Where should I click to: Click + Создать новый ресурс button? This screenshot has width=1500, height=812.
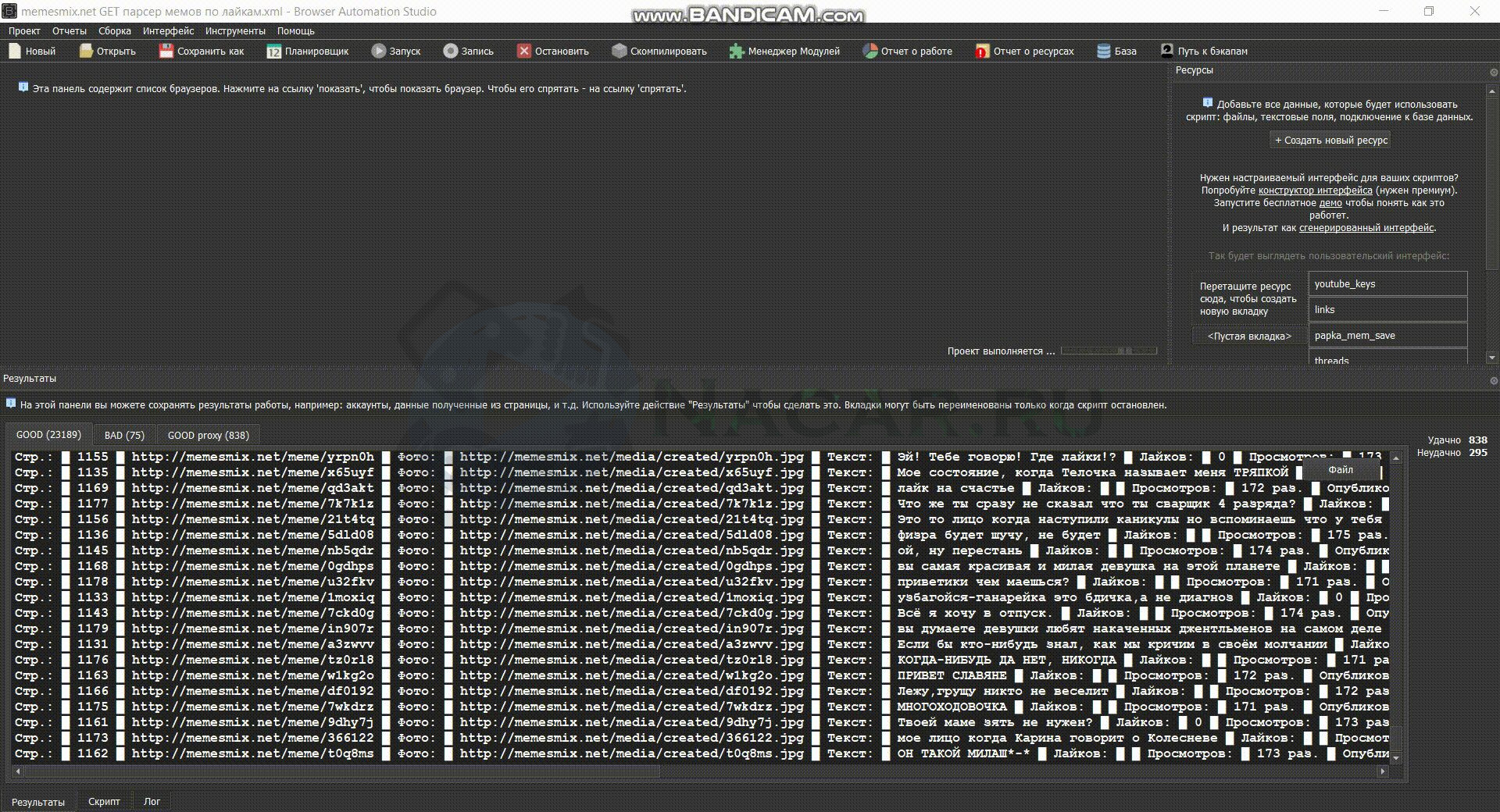pos(1331,141)
